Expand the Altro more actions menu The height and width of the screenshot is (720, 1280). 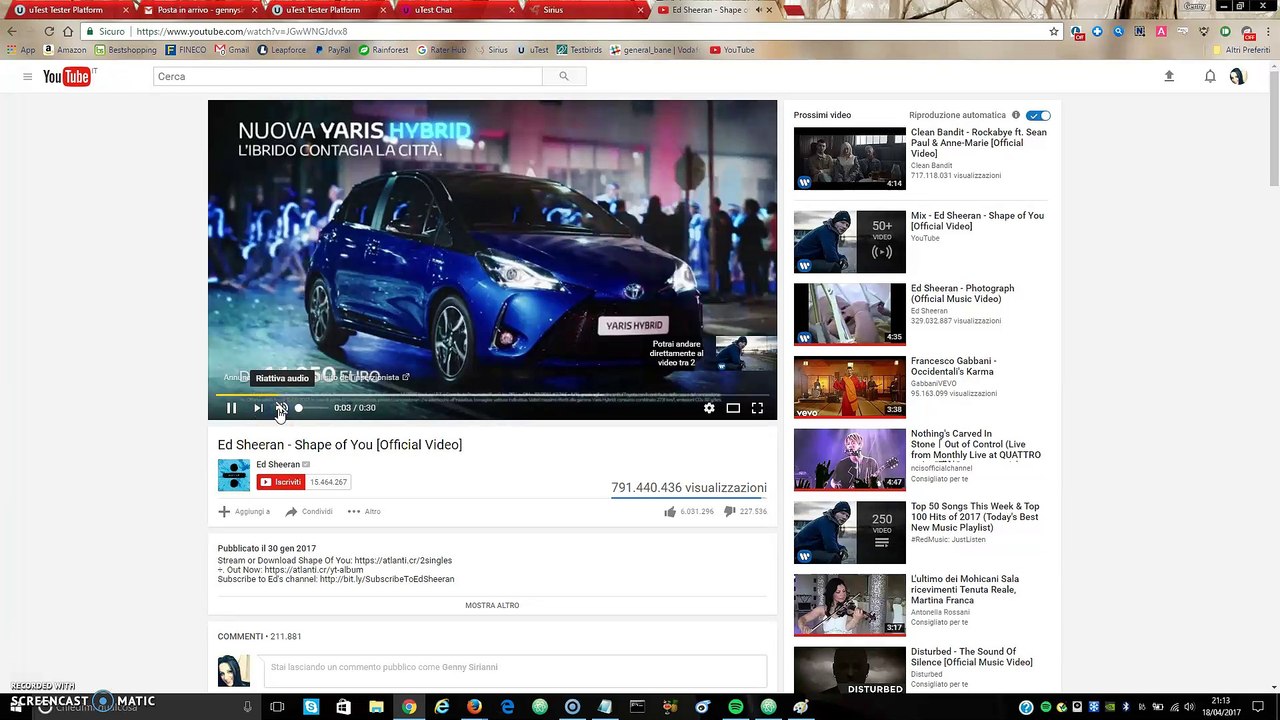click(x=364, y=511)
